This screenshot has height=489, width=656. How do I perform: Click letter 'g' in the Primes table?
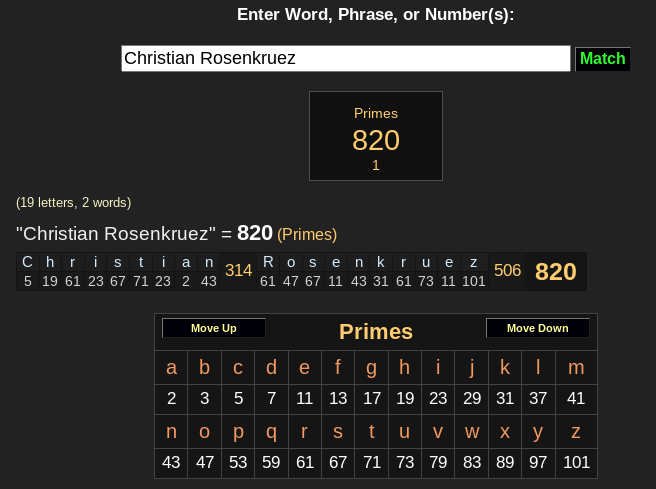pyautogui.click(x=373, y=368)
